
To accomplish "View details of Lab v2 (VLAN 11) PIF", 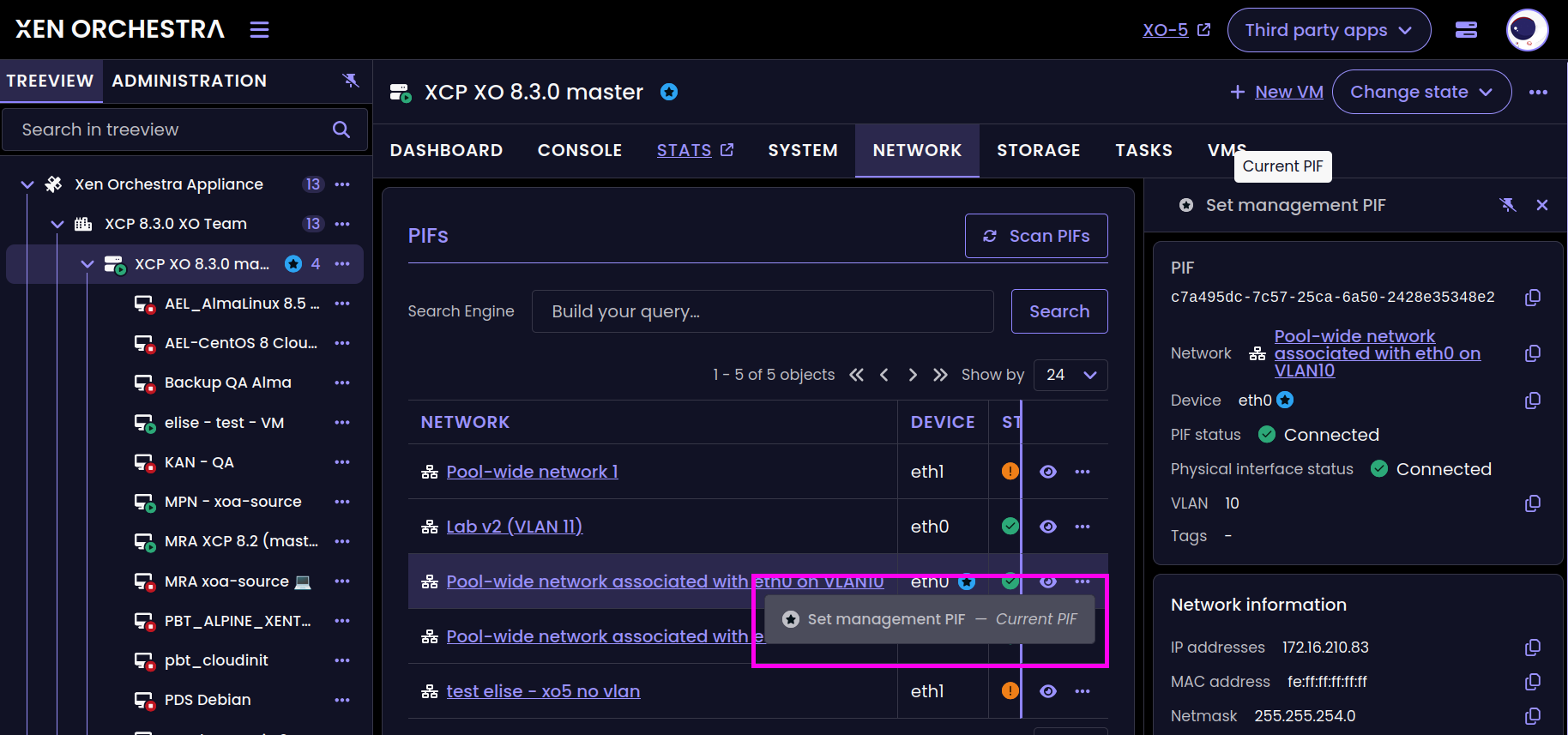I will tap(1048, 527).
